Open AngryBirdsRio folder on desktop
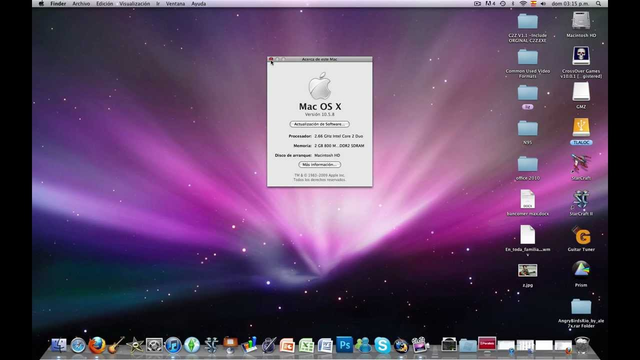The width and height of the screenshot is (640, 360). pyautogui.click(x=581, y=307)
